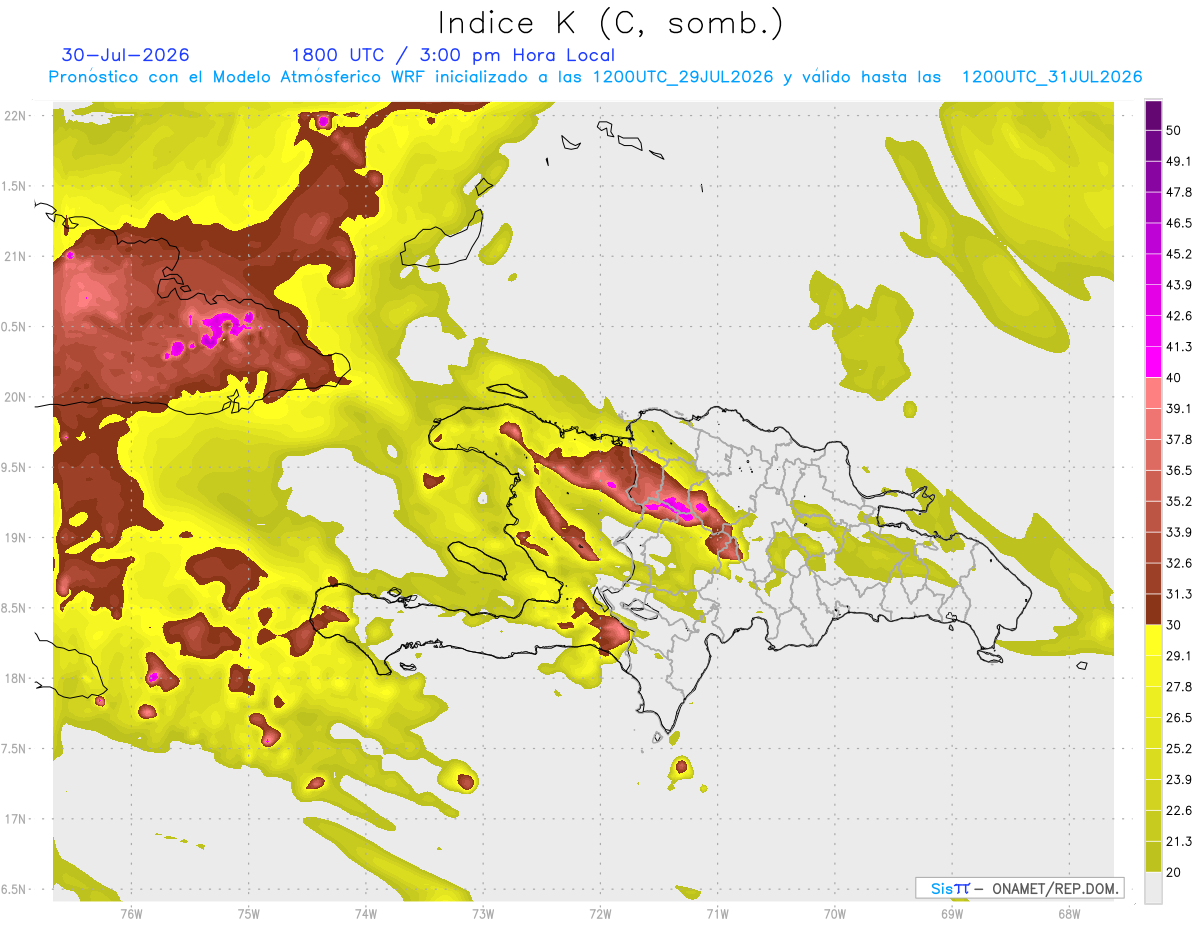Pick the dark brown colorbar segment between 30 and 31.3
Image resolution: width=1200 pixels, height=927 pixels.
[x=1153, y=609]
